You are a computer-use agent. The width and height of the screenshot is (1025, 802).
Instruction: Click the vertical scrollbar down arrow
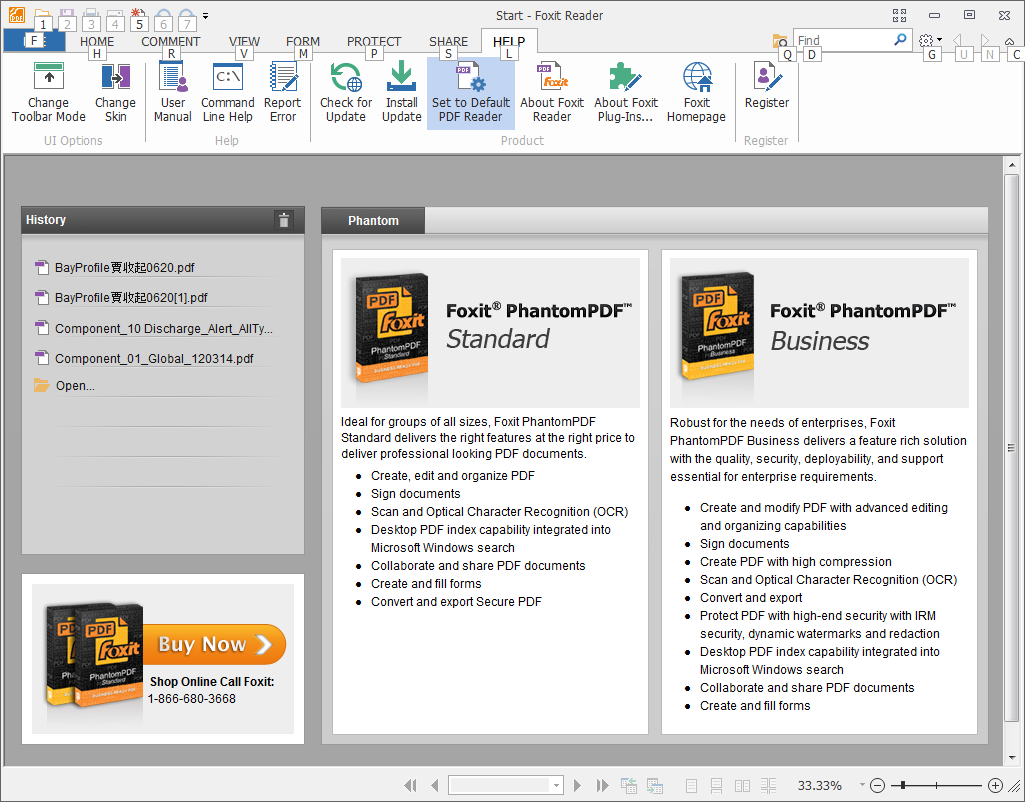click(1011, 758)
